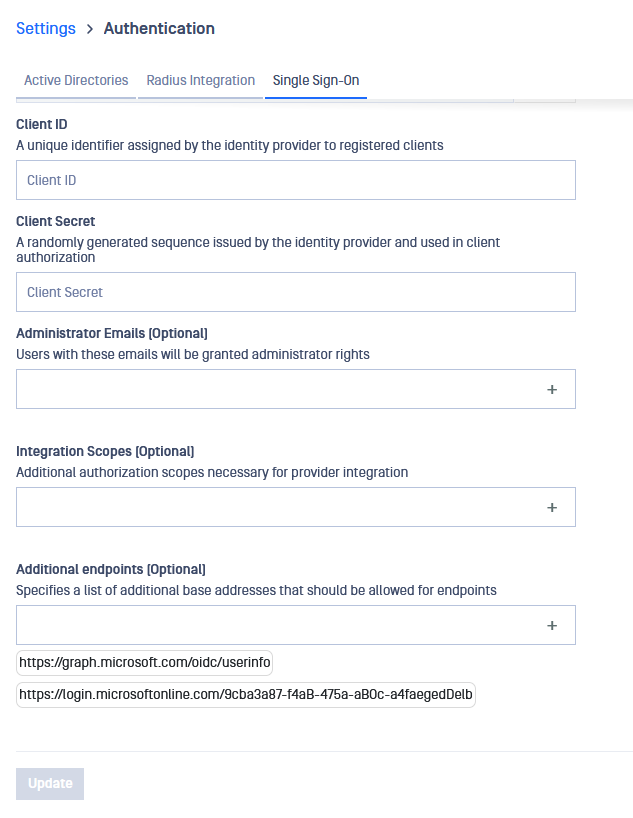Select the login.microsoftonline.com endpoint chip
Viewport: 633px width, 818px height.
click(246, 695)
